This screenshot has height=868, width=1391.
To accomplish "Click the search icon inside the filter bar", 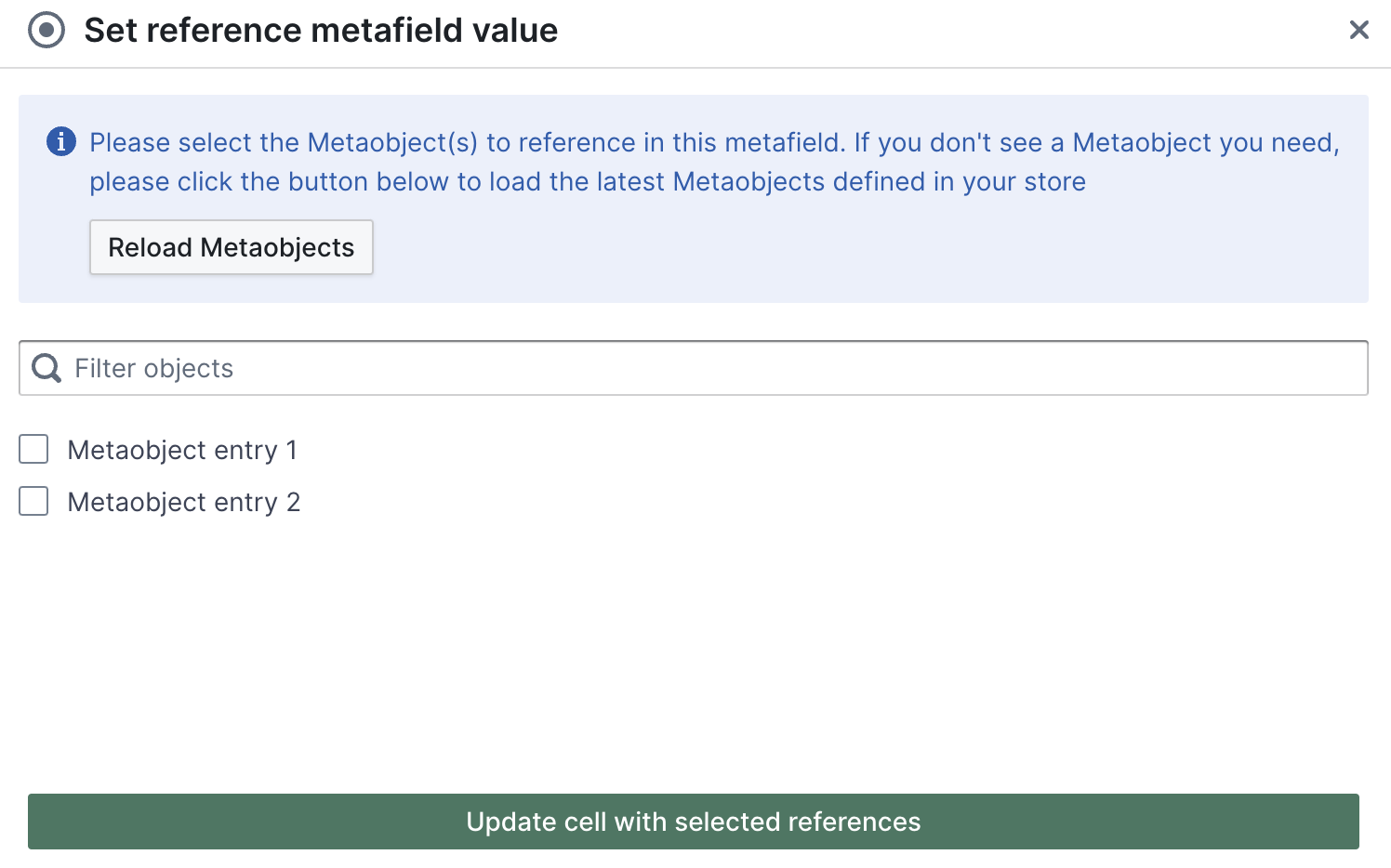I will [x=45, y=368].
